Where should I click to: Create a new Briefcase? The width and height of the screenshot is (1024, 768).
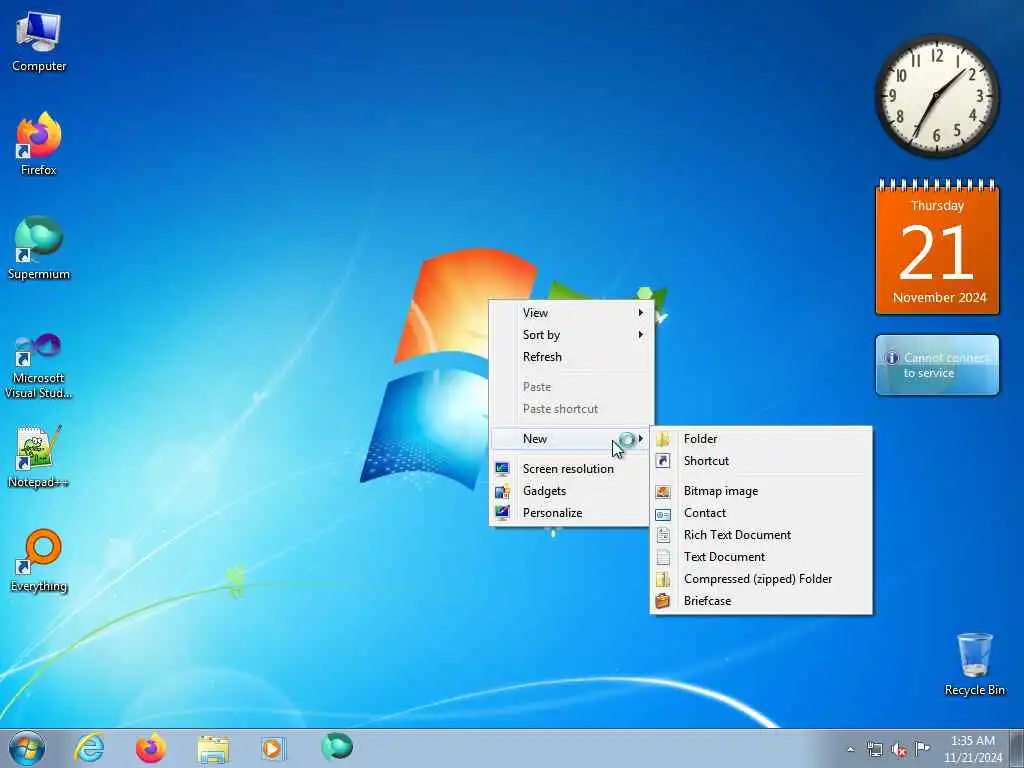point(761,601)
